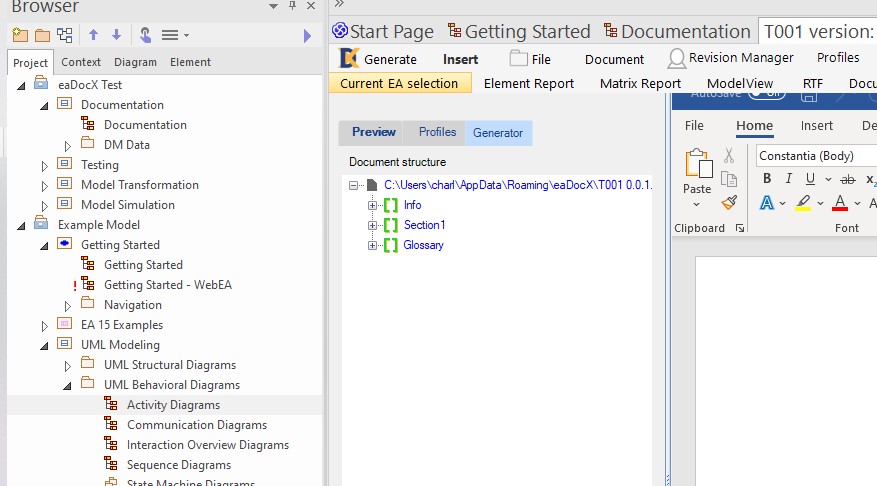
Task: Pin the Browser panel
Action: [x=293, y=6]
